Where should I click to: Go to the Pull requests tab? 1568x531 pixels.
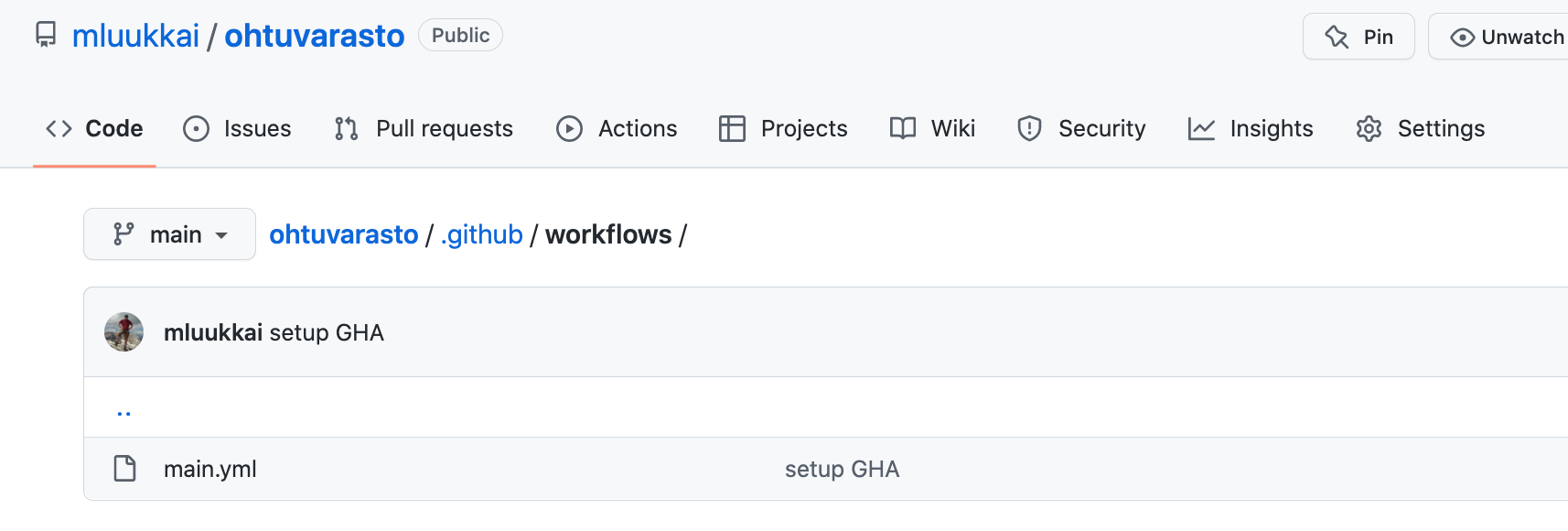(424, 128)
